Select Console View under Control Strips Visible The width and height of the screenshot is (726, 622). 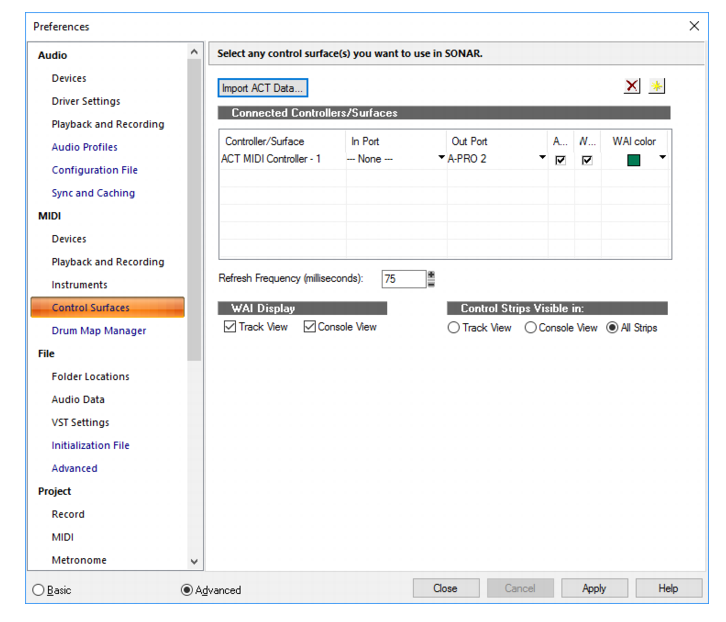531,328
